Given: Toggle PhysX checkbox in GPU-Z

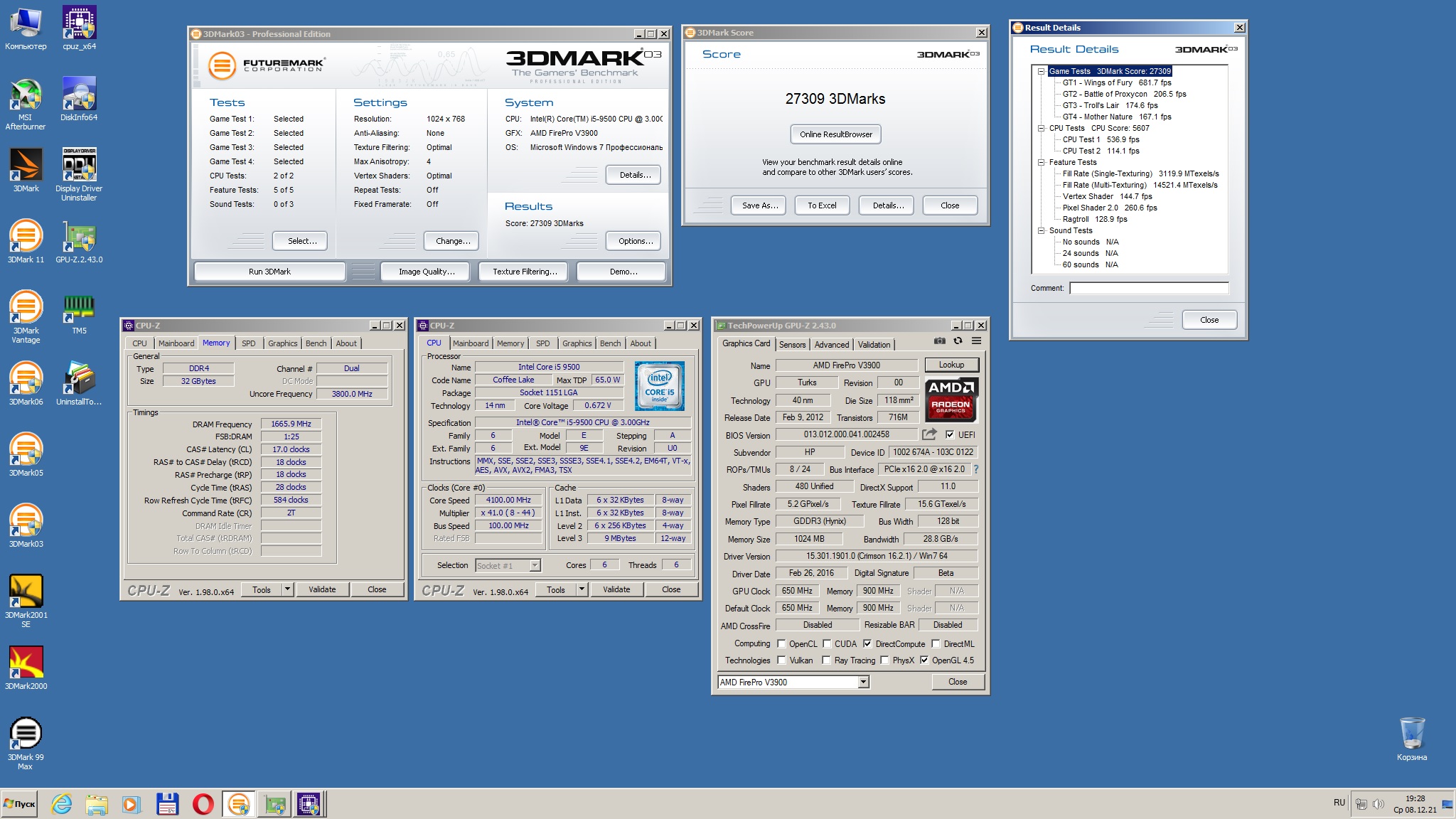Looking at the screenshot, I should click(884, 660).
